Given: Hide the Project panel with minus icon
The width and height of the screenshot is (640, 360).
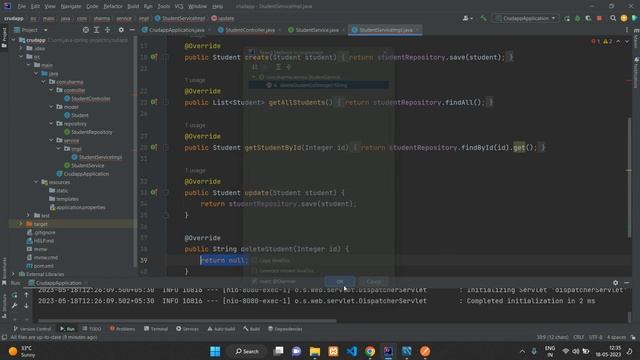Looking at the screenshot, I should (x=132, y=30).
